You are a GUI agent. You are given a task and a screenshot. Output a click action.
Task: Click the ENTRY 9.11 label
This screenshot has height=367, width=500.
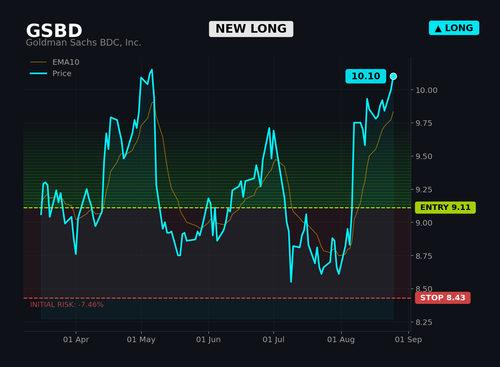pyautogui.click(x=445, y=207)
